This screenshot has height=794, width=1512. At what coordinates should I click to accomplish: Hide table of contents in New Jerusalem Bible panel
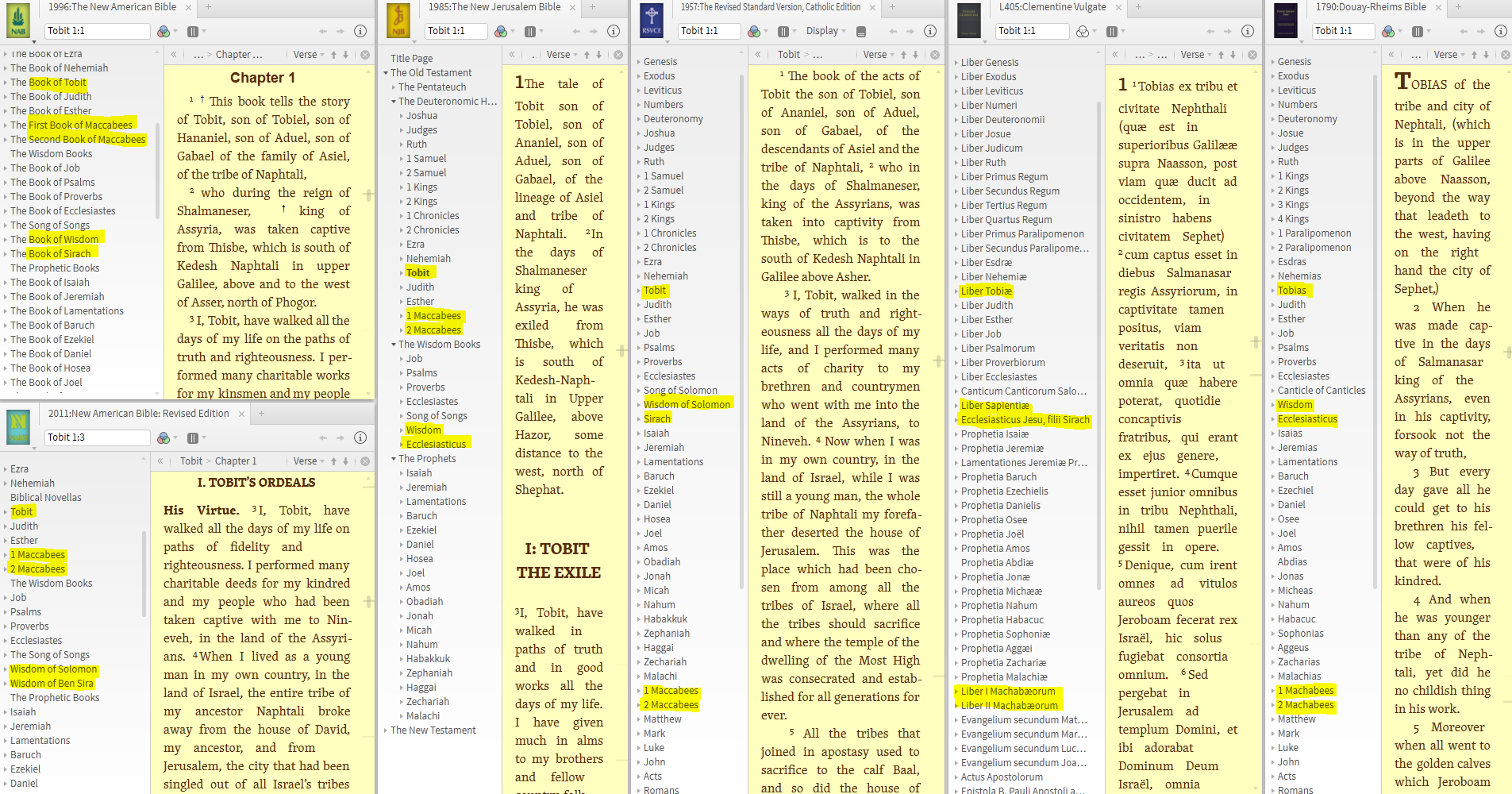(x=512, y=55)
